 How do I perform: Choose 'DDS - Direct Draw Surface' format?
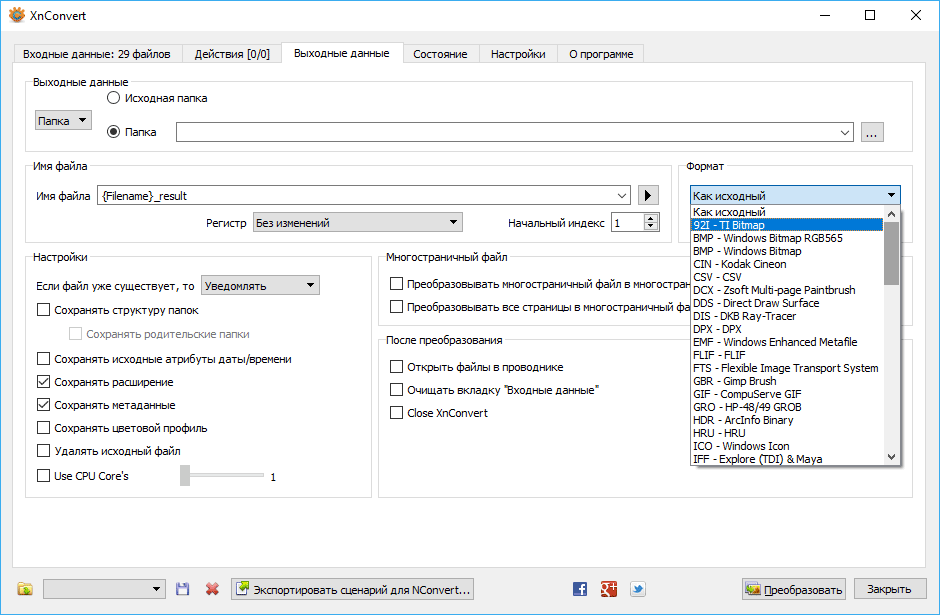coord(787,303)
